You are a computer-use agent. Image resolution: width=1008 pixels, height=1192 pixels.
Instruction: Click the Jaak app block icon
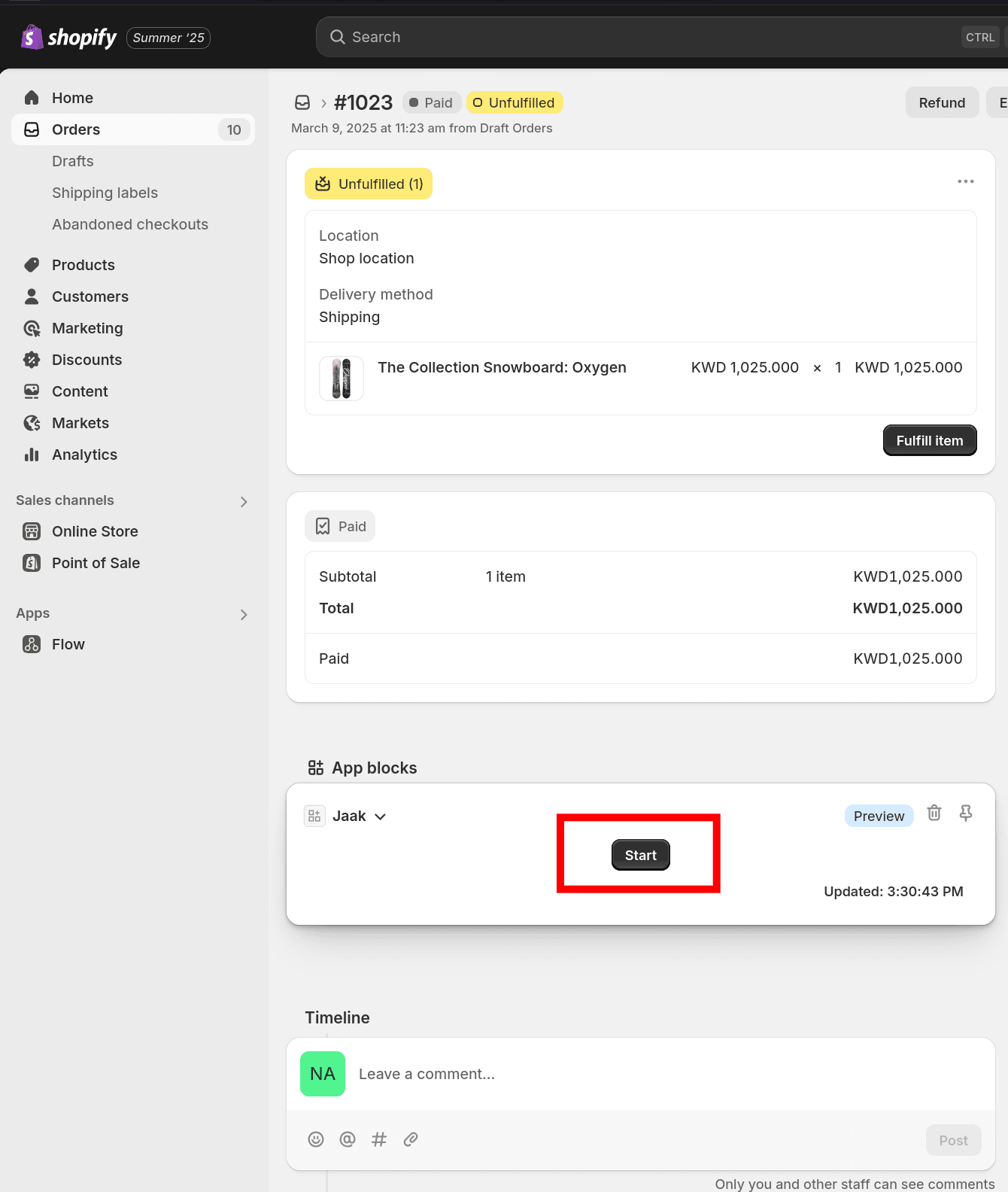[314, 816]
